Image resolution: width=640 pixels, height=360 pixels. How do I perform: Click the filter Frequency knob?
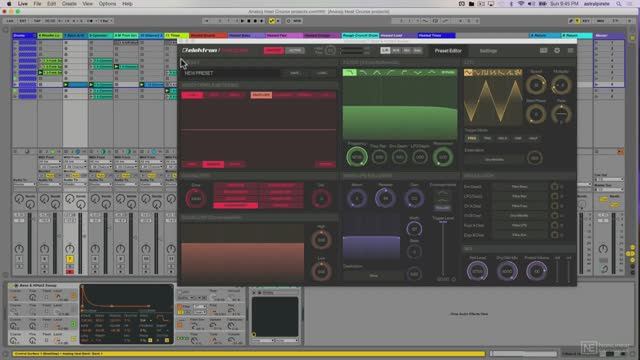point(357,157)
